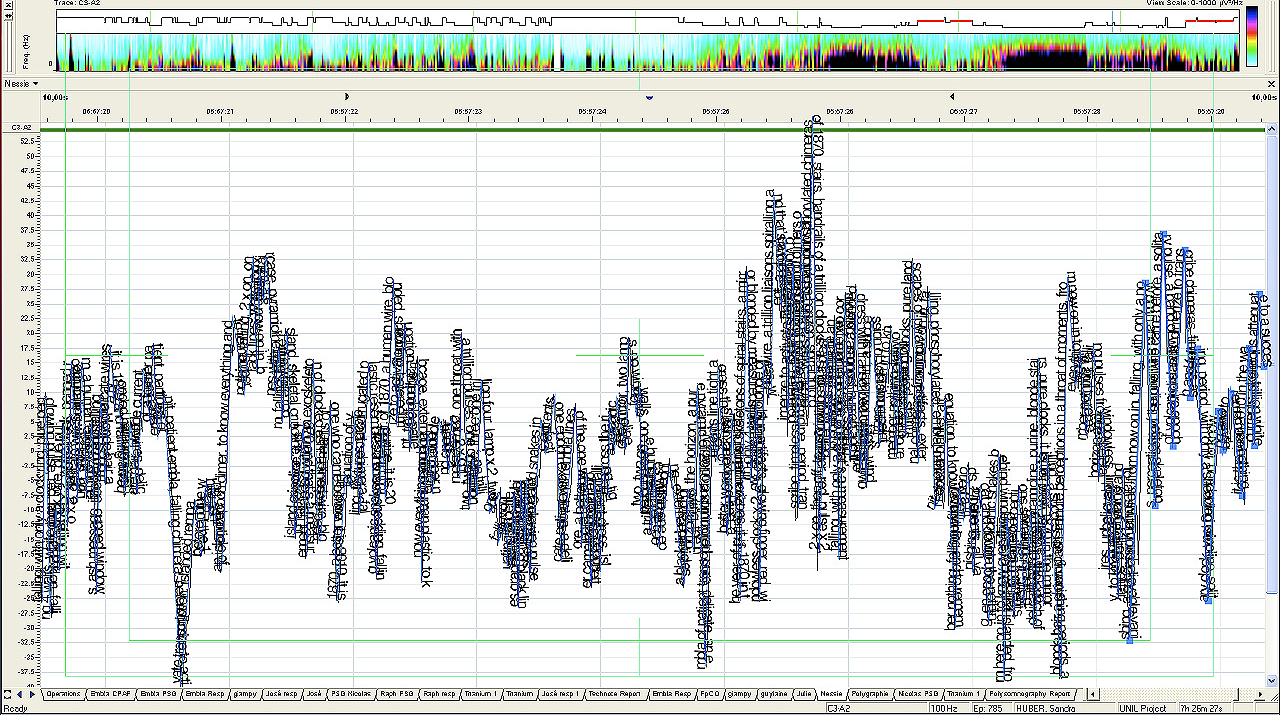1280x715 pixels.
Task: Click the right-pointing arrow marker in the time ruler
Action: (346, 97)
